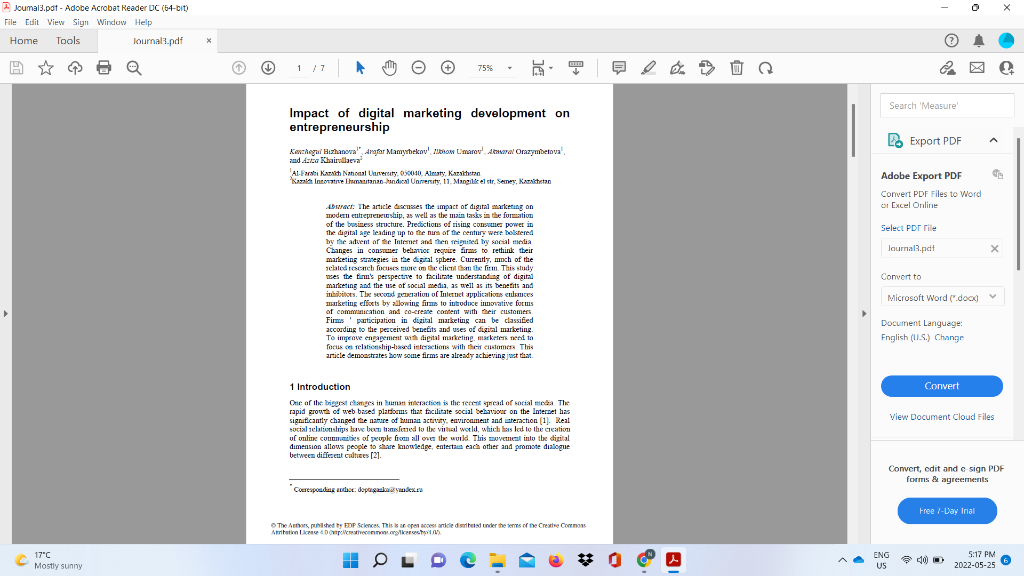Image resolution: width=1024 pixels, height=576 pixels.
Task: Go to the next page with down arrow
Action: pos(268,67)
